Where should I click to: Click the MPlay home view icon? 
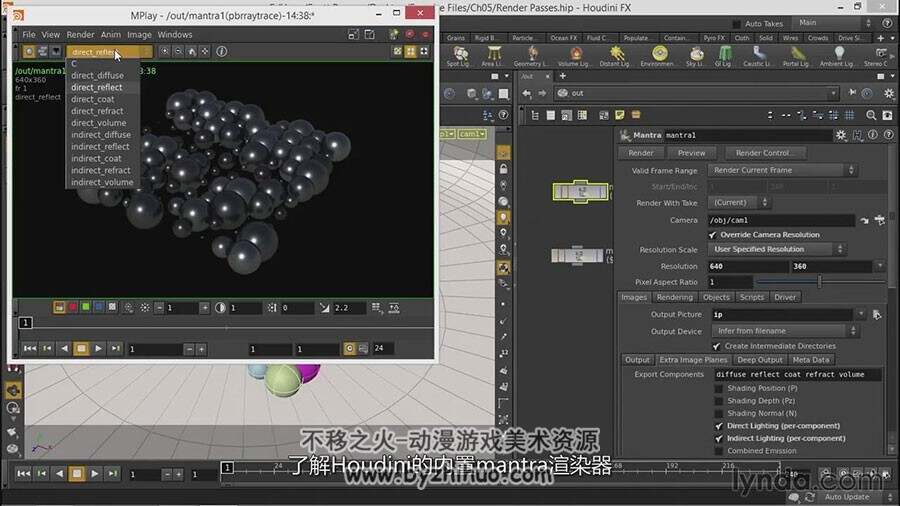tap(192, 52)
